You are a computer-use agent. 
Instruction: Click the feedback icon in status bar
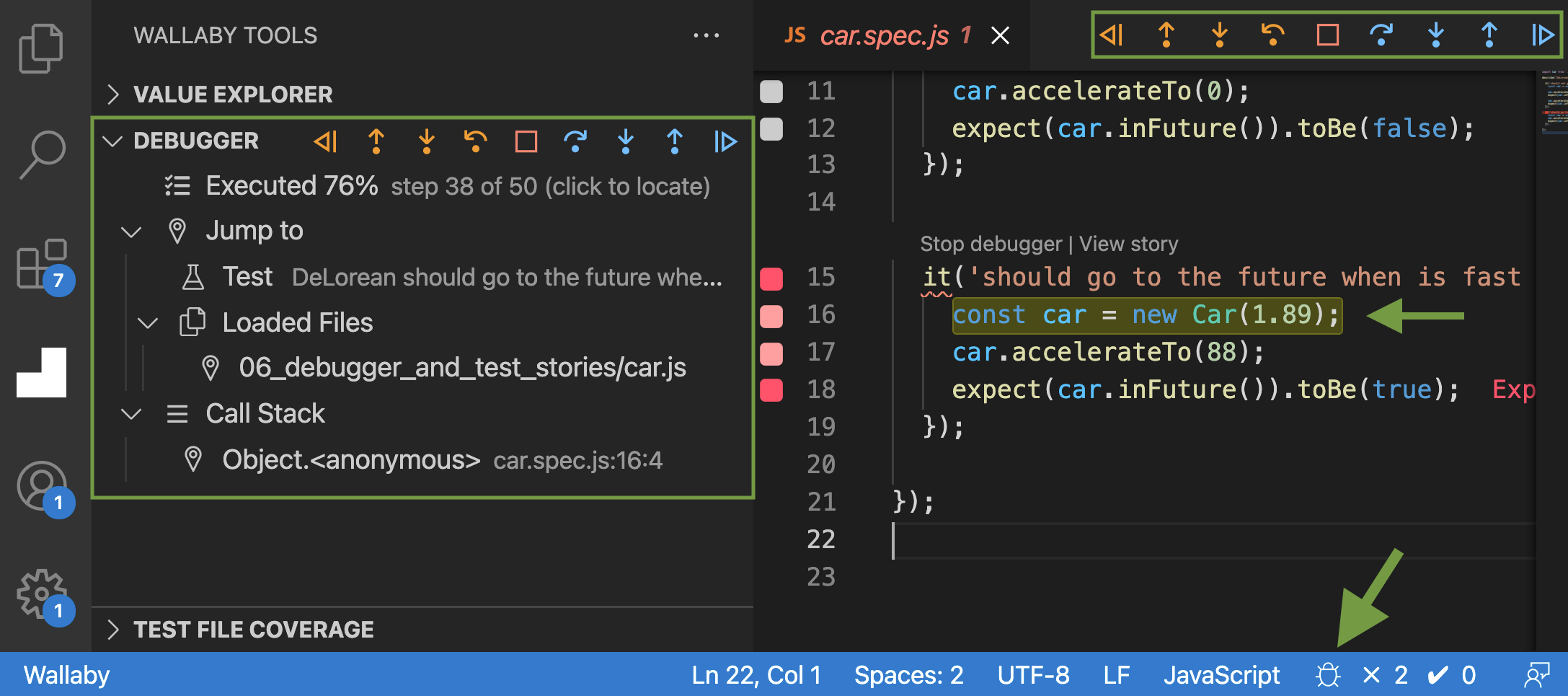[1536, 675]
